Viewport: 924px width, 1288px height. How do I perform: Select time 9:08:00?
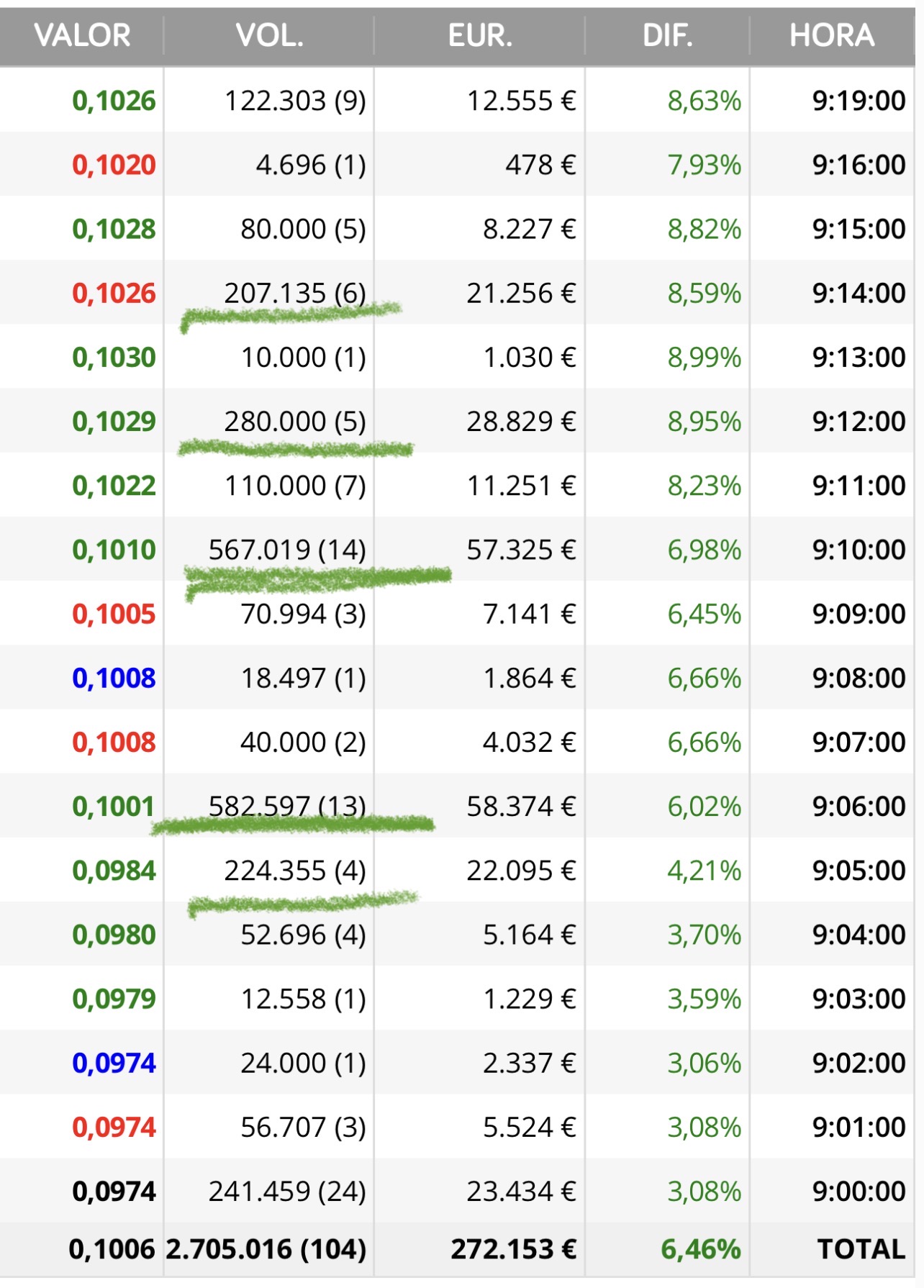(x=859, y=678)
